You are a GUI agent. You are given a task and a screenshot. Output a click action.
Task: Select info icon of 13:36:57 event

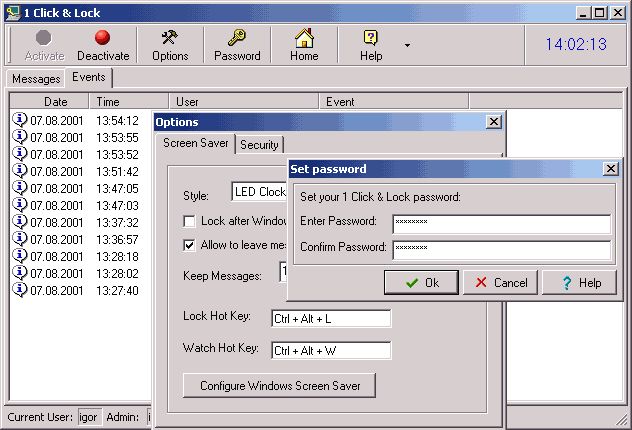click(x=19, y=238)
